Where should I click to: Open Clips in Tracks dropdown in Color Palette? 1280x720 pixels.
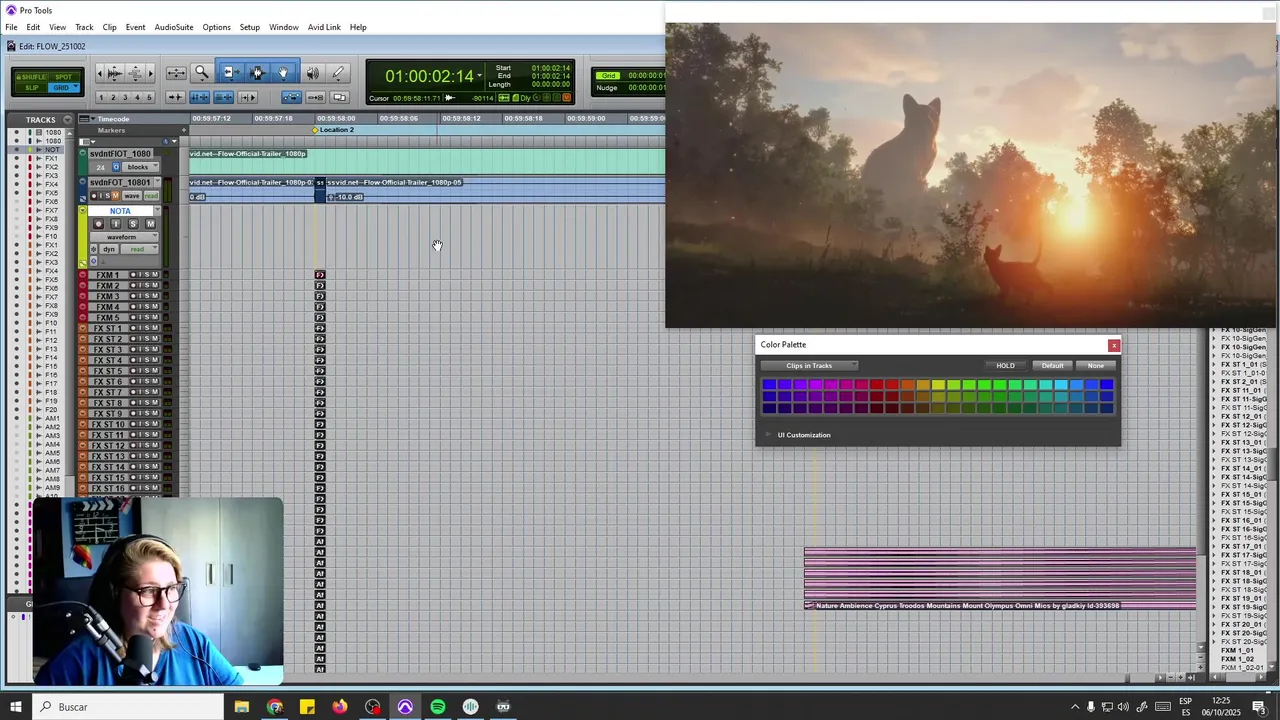(809, 366)
